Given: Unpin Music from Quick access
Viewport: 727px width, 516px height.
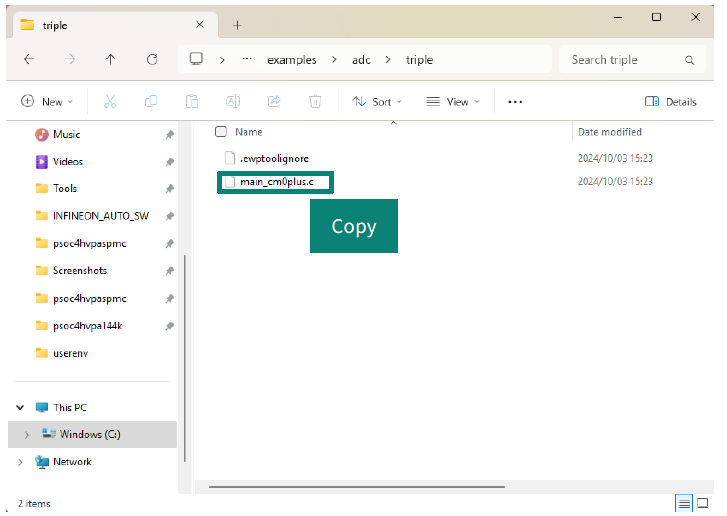Looking at the screenshot, I should click(x=170, y=135).
